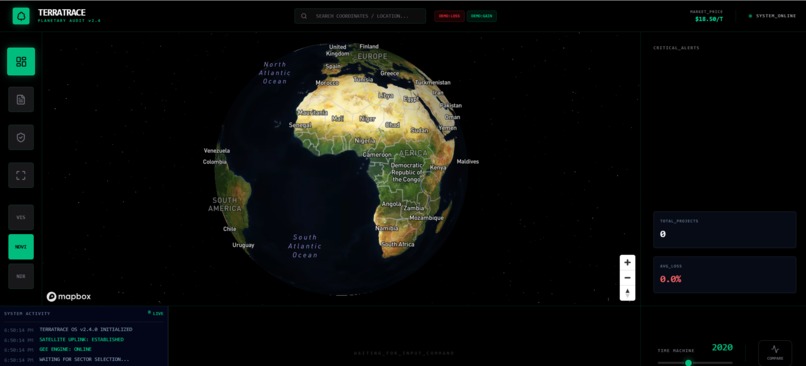Focus the Search Coordinates / Location field

coord(360,16)
